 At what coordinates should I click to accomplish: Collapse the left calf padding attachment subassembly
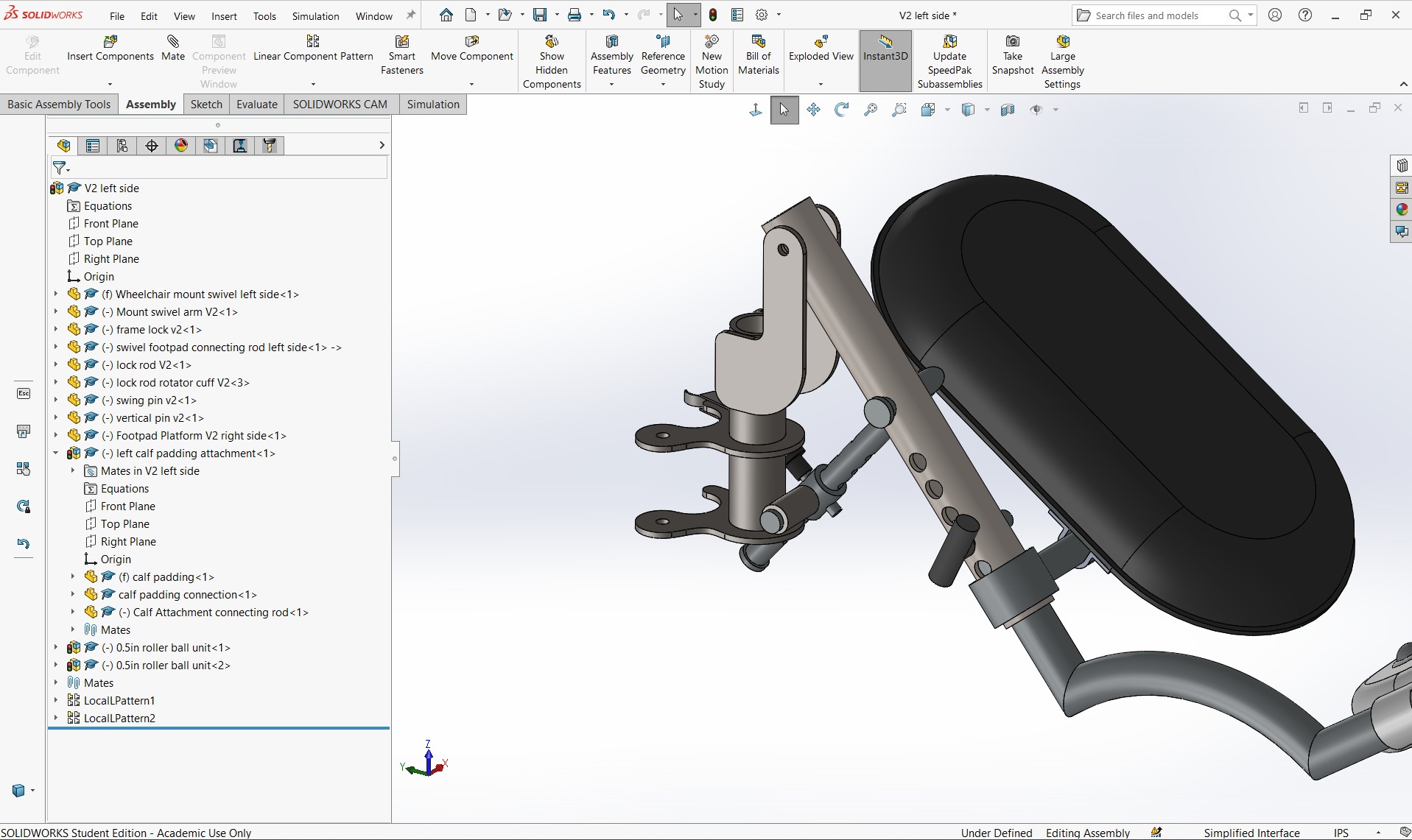click(x=56, y=453)
